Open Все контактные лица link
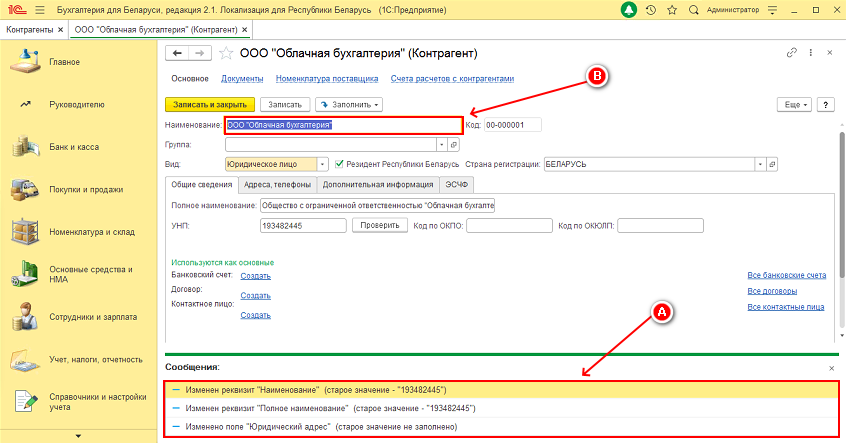Viewport: 846px width, 443px height. [786, 307]
